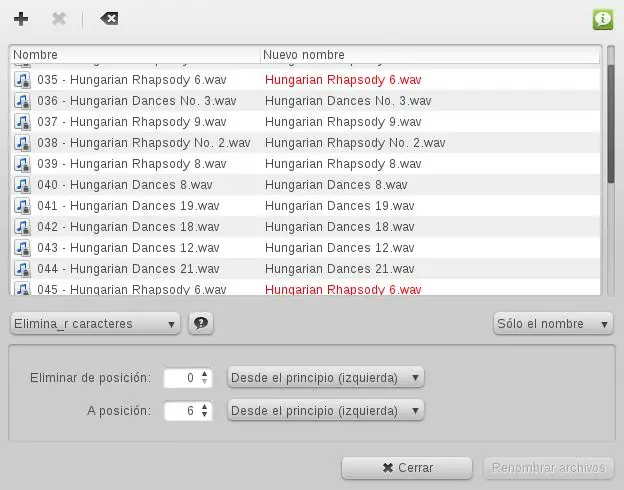Click audio file icon for 035 row

point(22,80)
